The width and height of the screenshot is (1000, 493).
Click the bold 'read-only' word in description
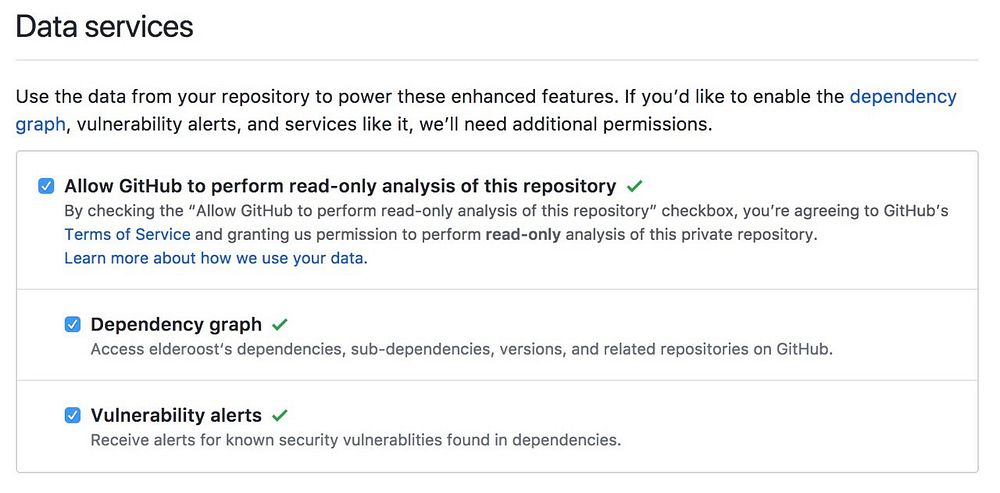[x=523, y=234]
